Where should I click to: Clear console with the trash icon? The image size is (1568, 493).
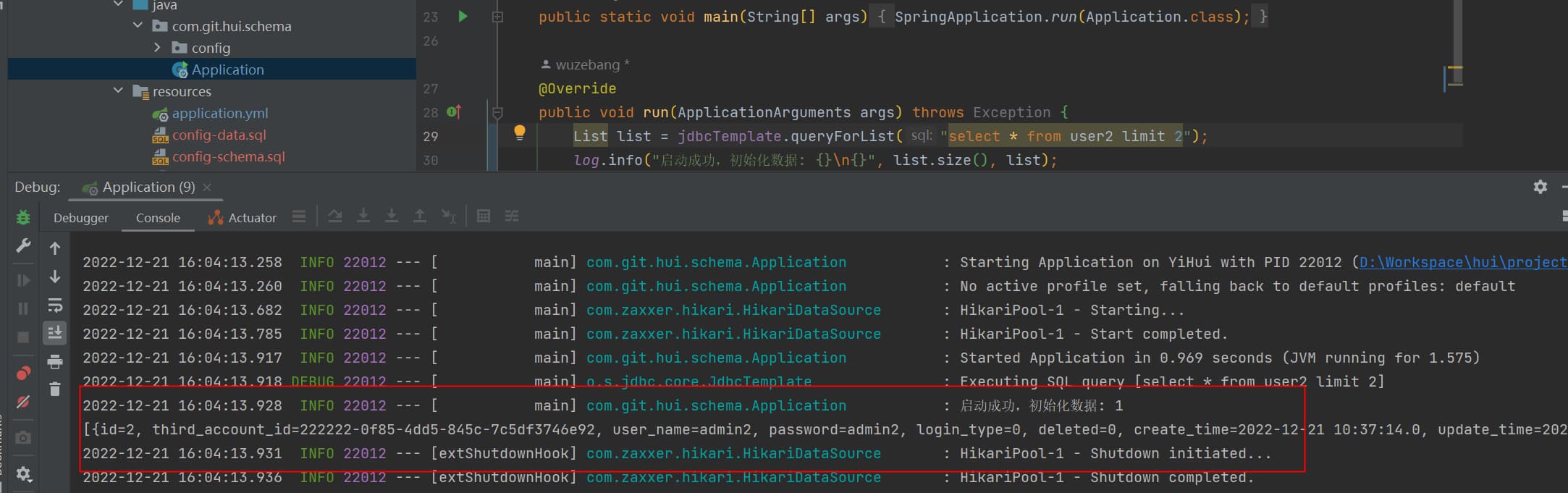tap(55, 389)
